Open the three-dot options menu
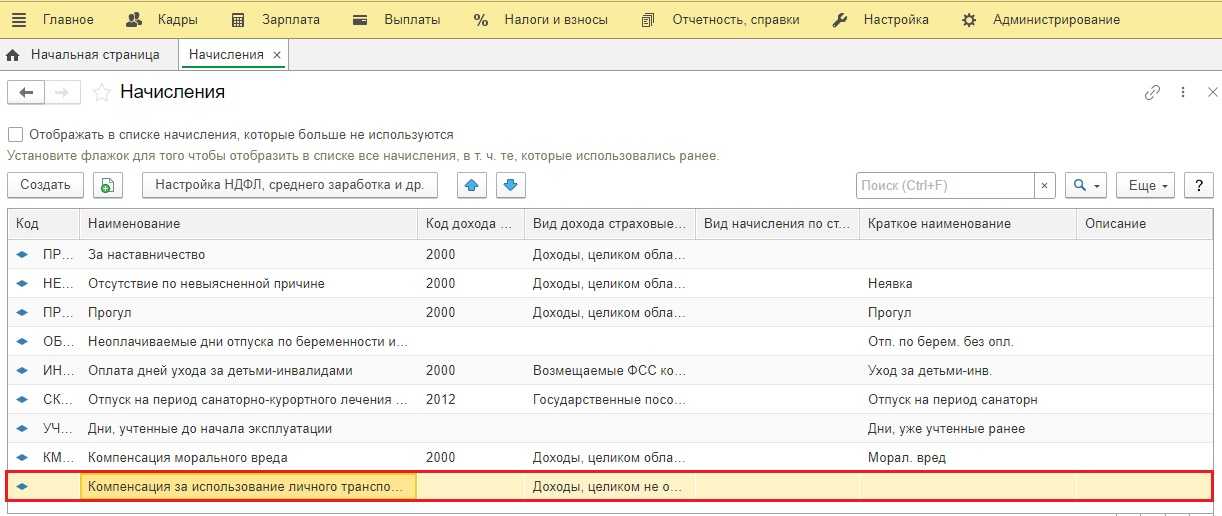The height and width of the screenshot is (516, 1222). (1183, 92)
